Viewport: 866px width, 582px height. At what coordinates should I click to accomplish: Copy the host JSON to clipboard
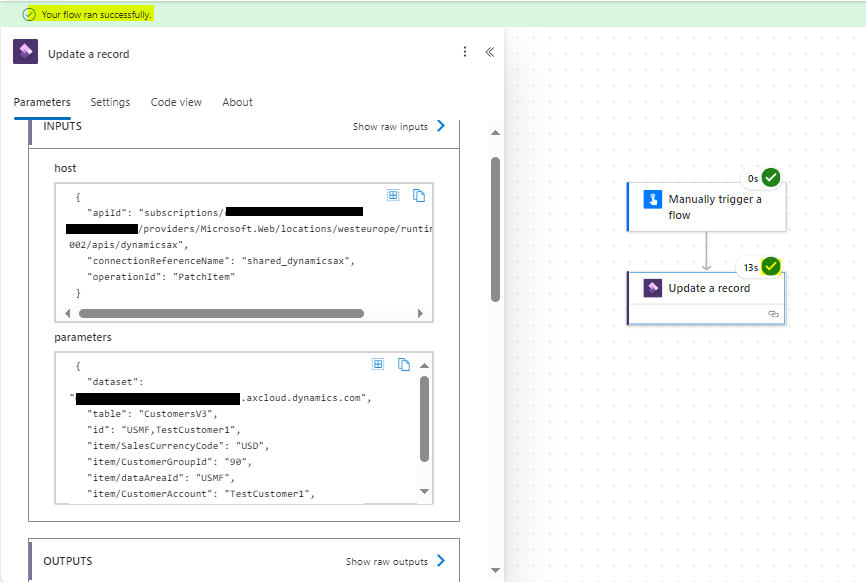point(419,195)
